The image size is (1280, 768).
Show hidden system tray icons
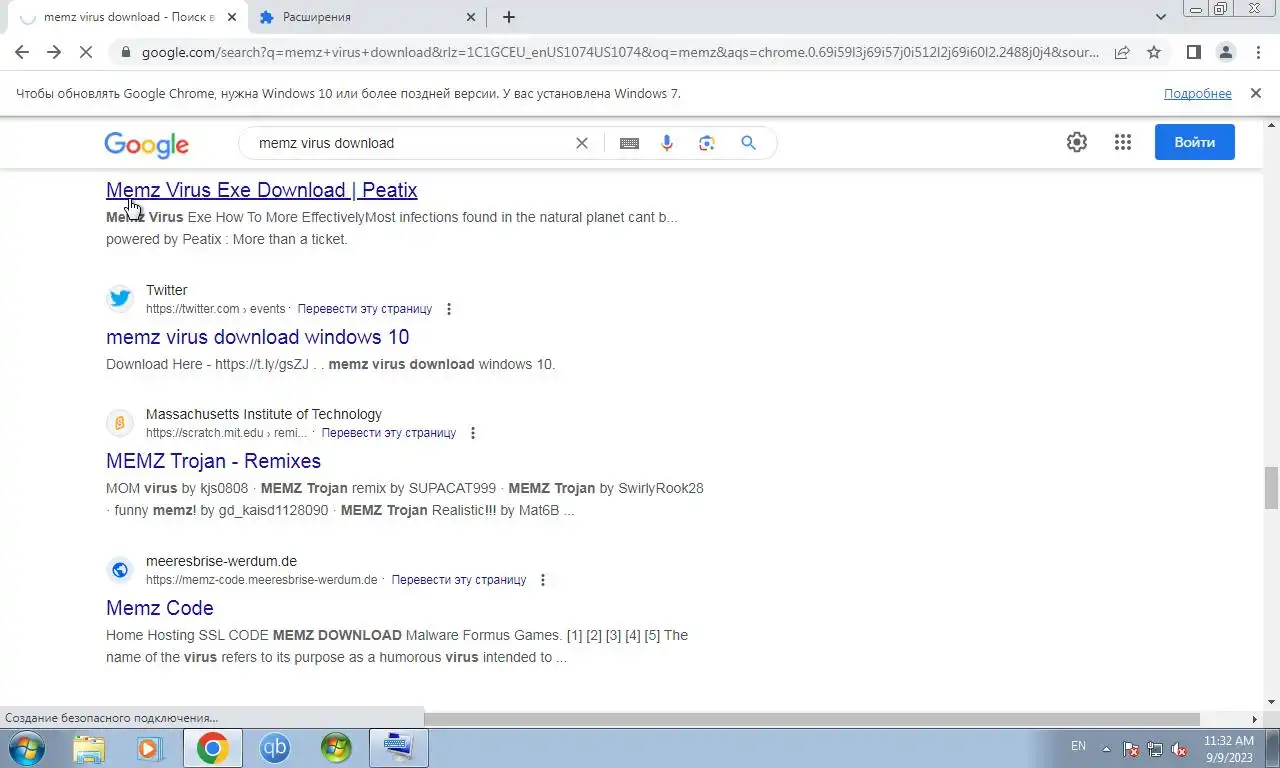pos(1106,748)
